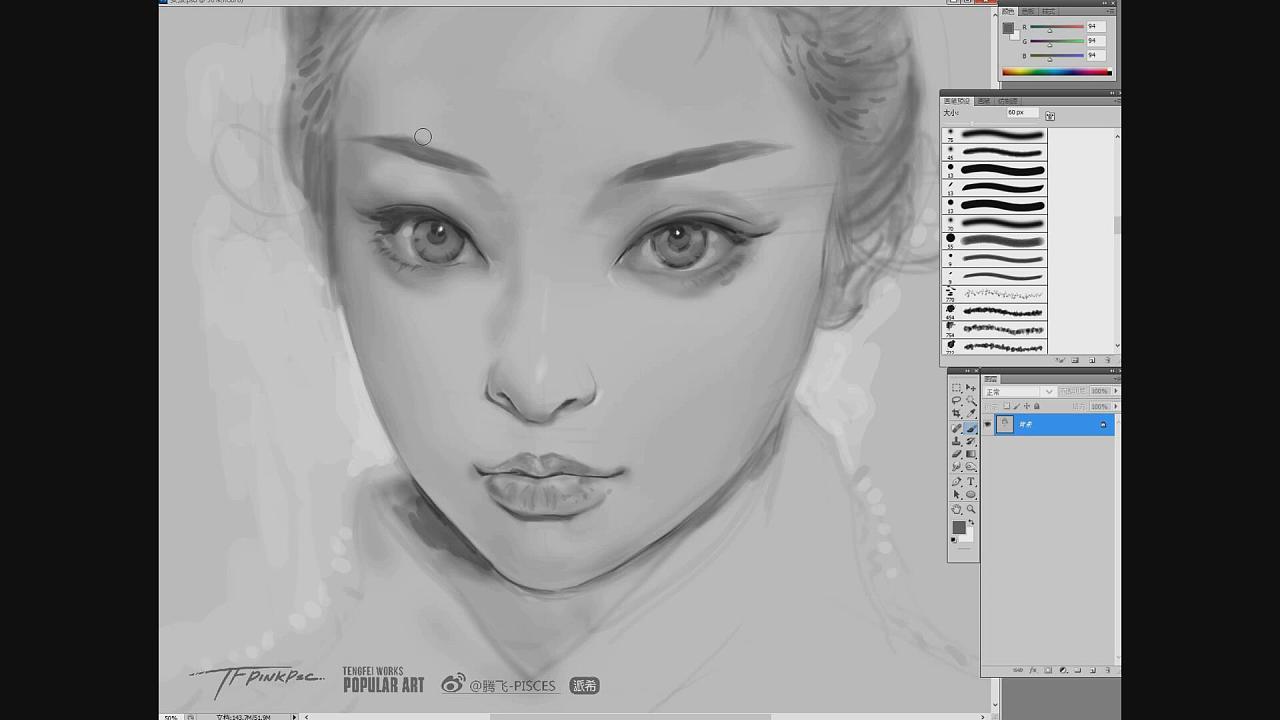Select the Zoom tool in the toolbox
This screenshot has width=1280, height=720.
[971, 509]
